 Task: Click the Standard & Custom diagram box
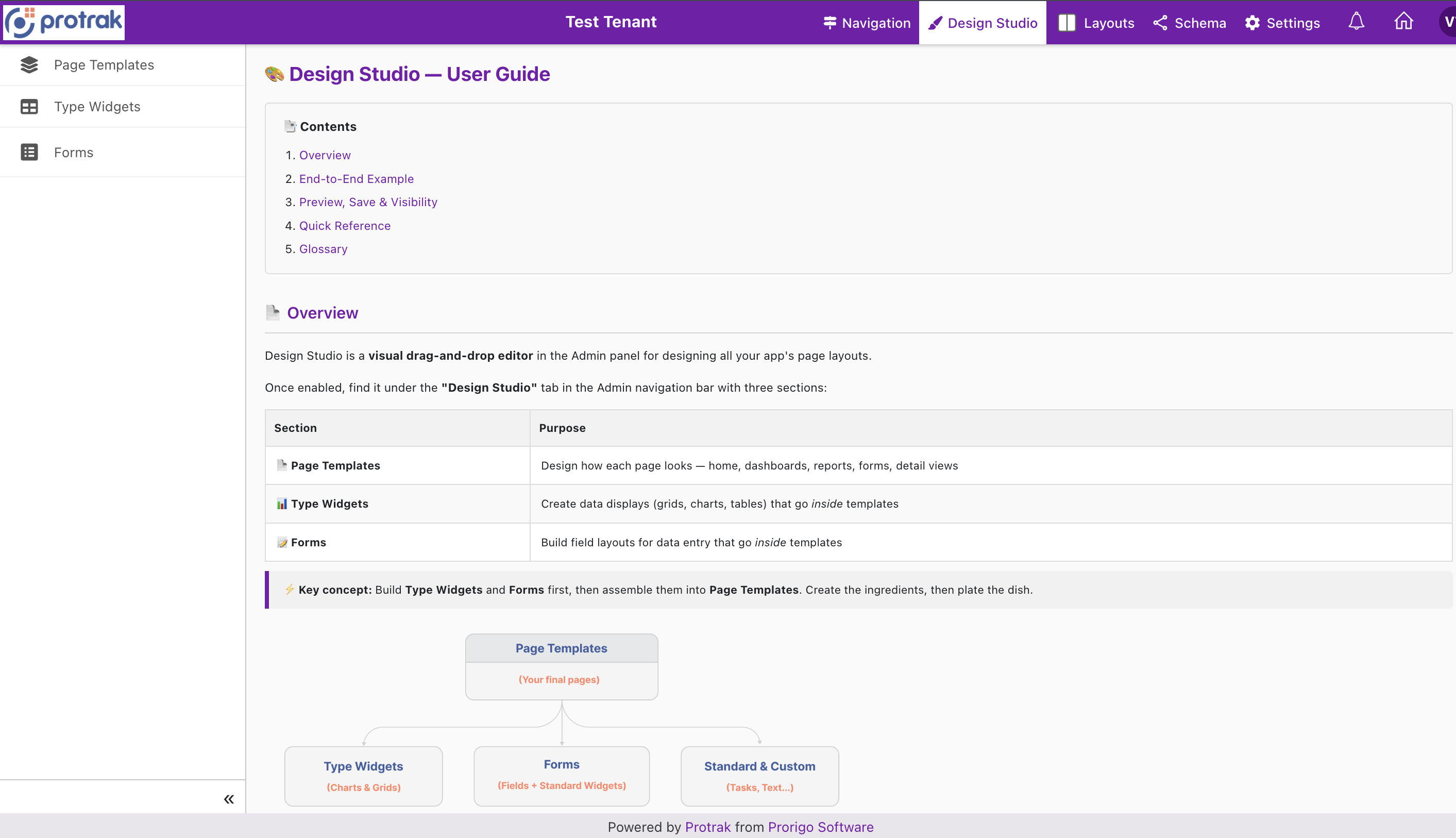pyautogui.click(x=759, y=776)
